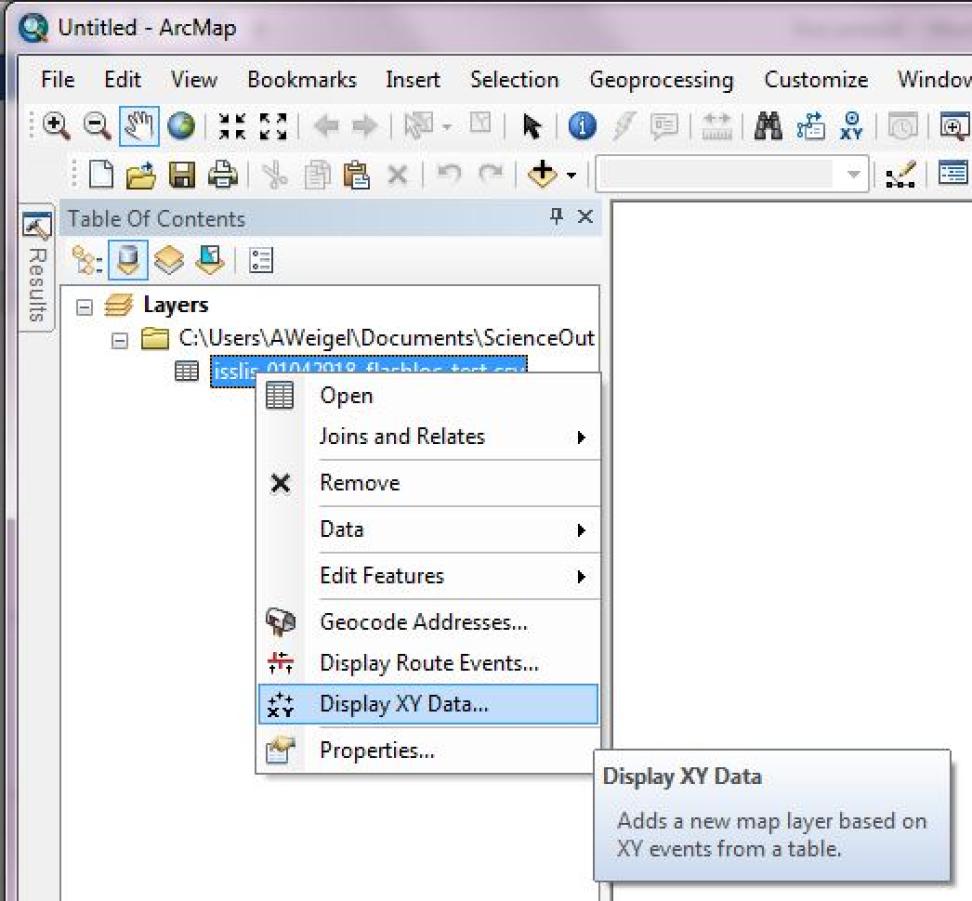Click the table window toolbar icon

tap(953, 174)
